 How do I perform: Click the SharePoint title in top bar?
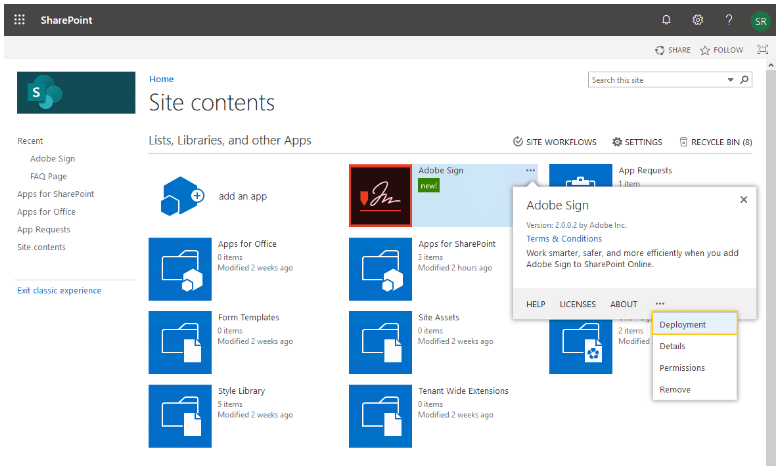(66, 20)
